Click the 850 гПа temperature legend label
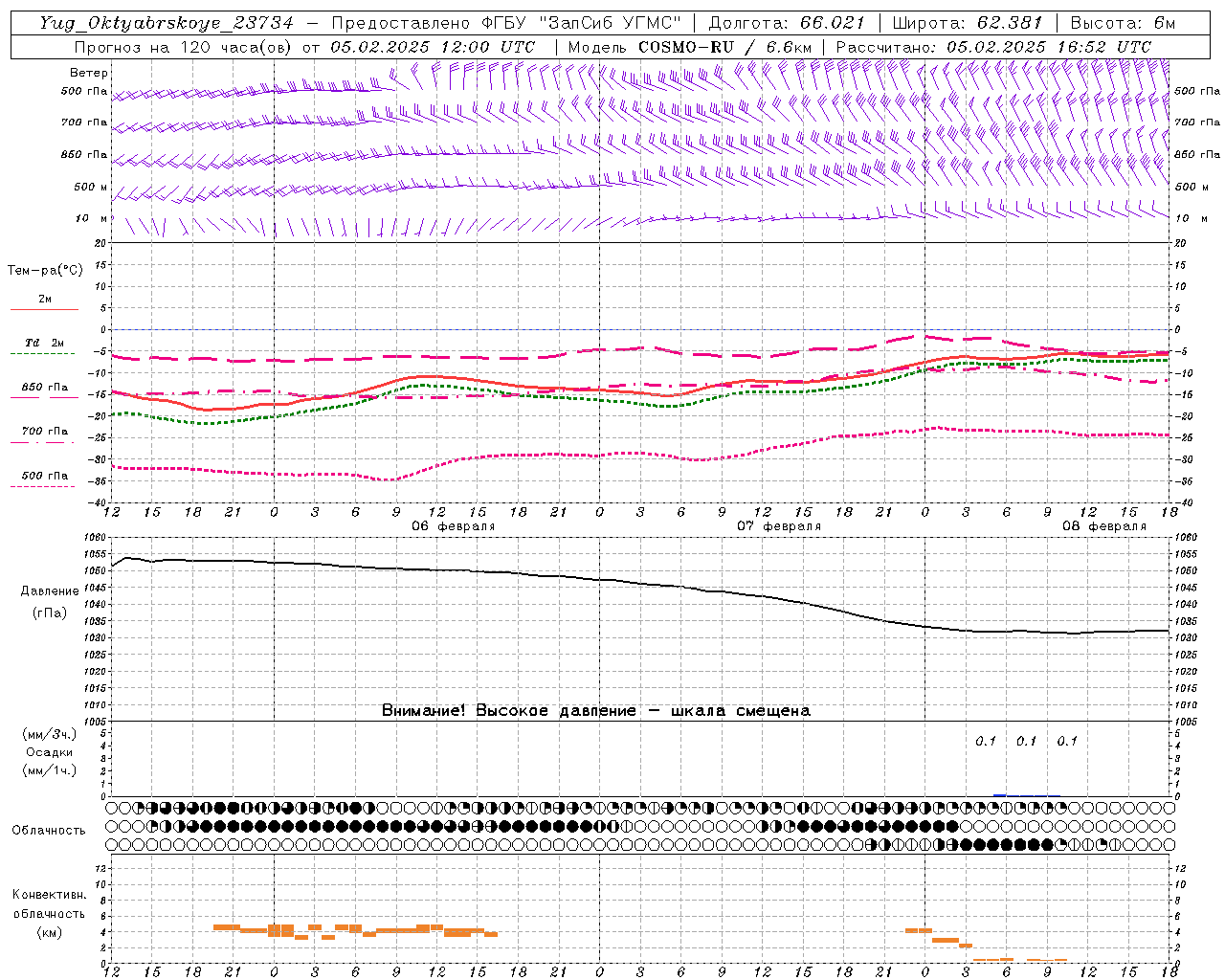Viewport: 1225px width, 980px height. click(45, 388)
